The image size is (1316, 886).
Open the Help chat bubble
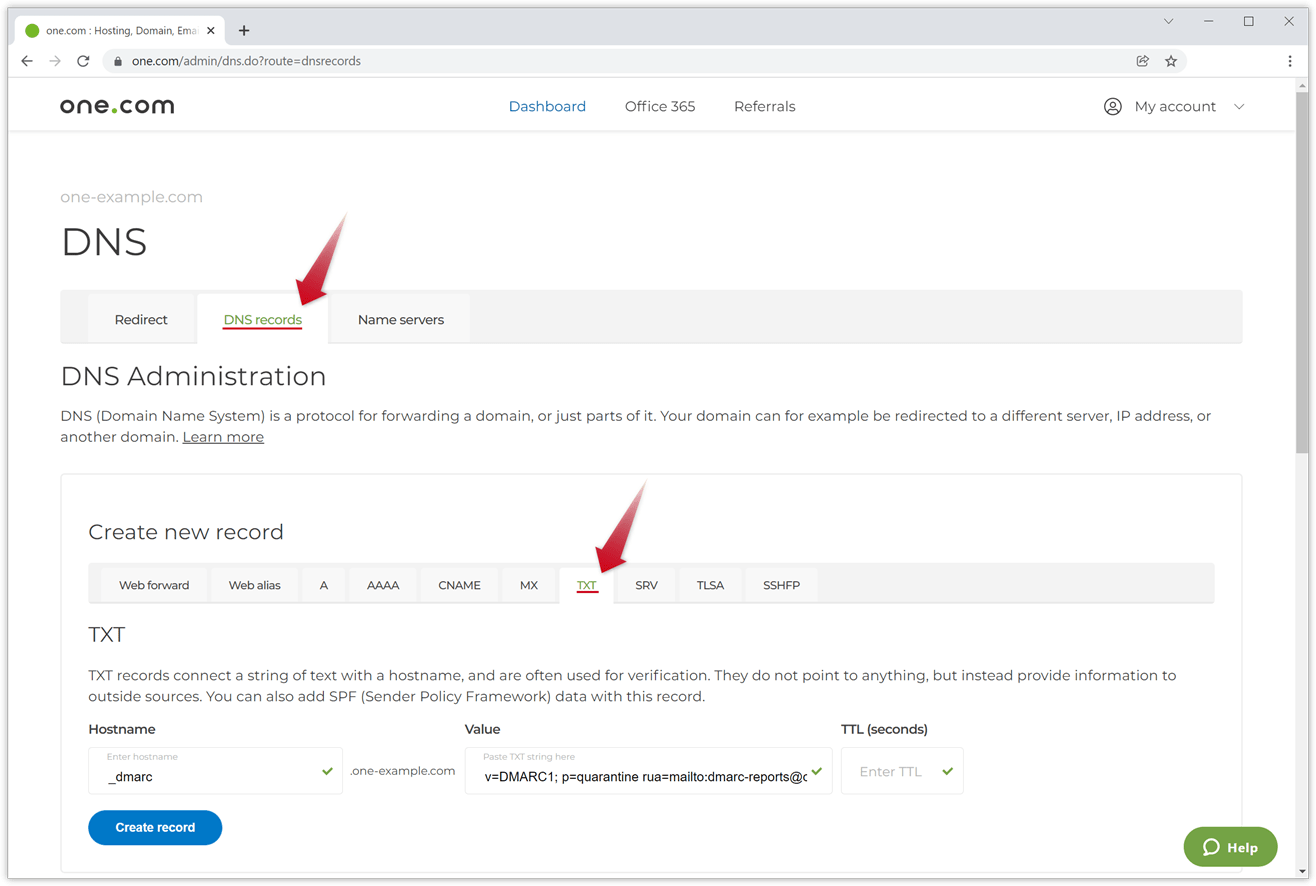click(1230, 847)
